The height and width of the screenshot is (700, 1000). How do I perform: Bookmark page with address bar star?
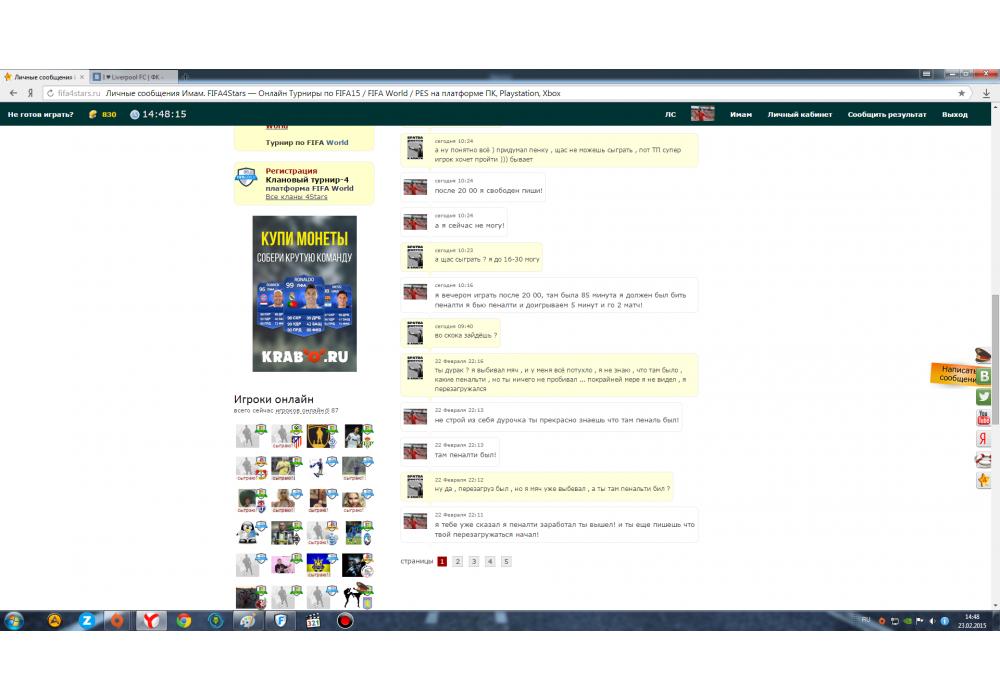click(962, 93)
